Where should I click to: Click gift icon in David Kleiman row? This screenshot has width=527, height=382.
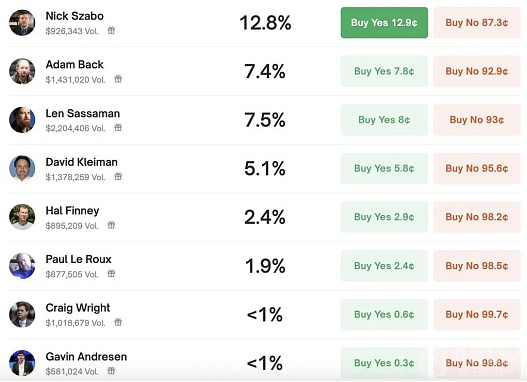(x=118, y=176)
